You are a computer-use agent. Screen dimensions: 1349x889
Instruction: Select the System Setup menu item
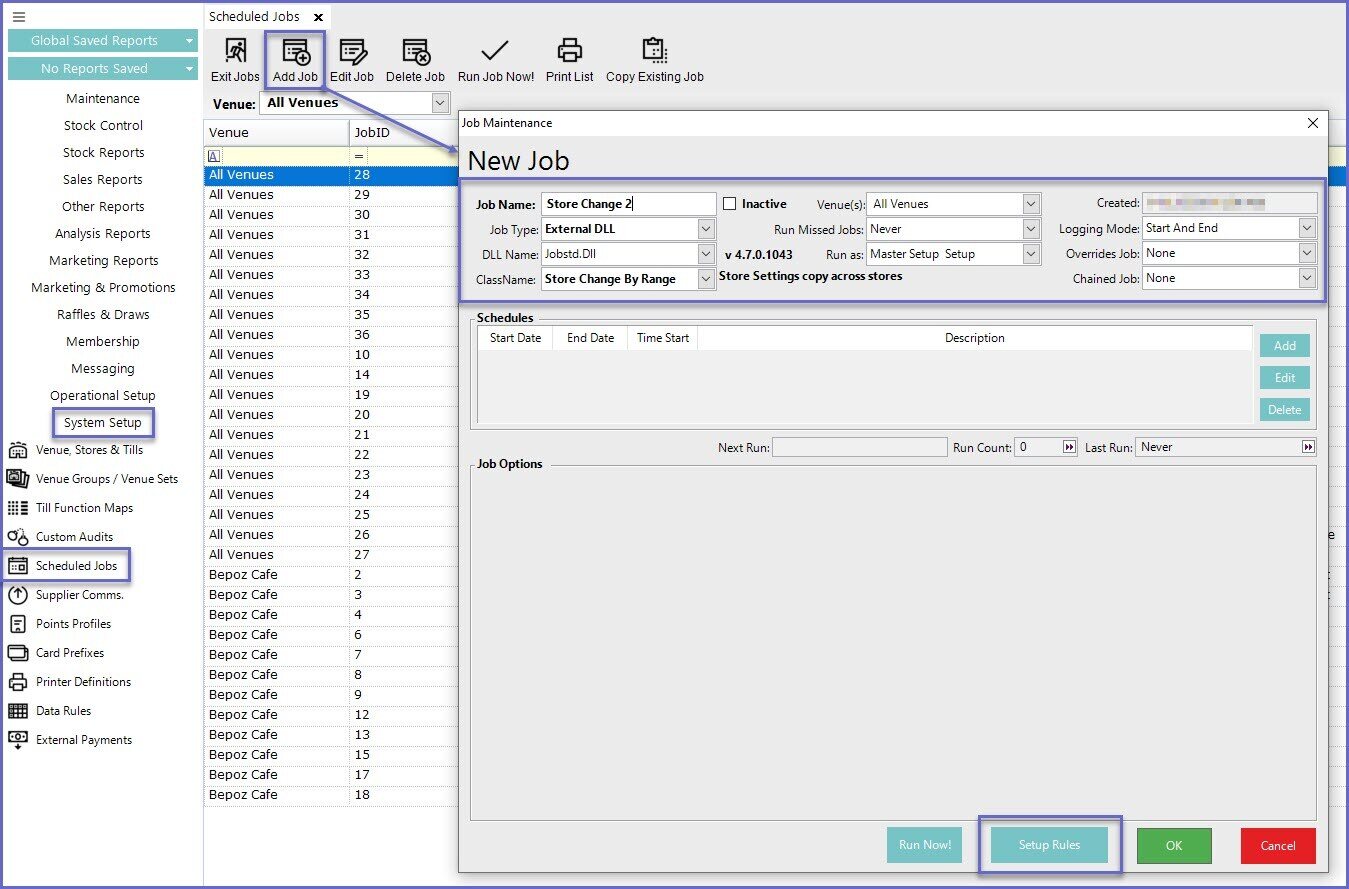click(x=103, y=423)
